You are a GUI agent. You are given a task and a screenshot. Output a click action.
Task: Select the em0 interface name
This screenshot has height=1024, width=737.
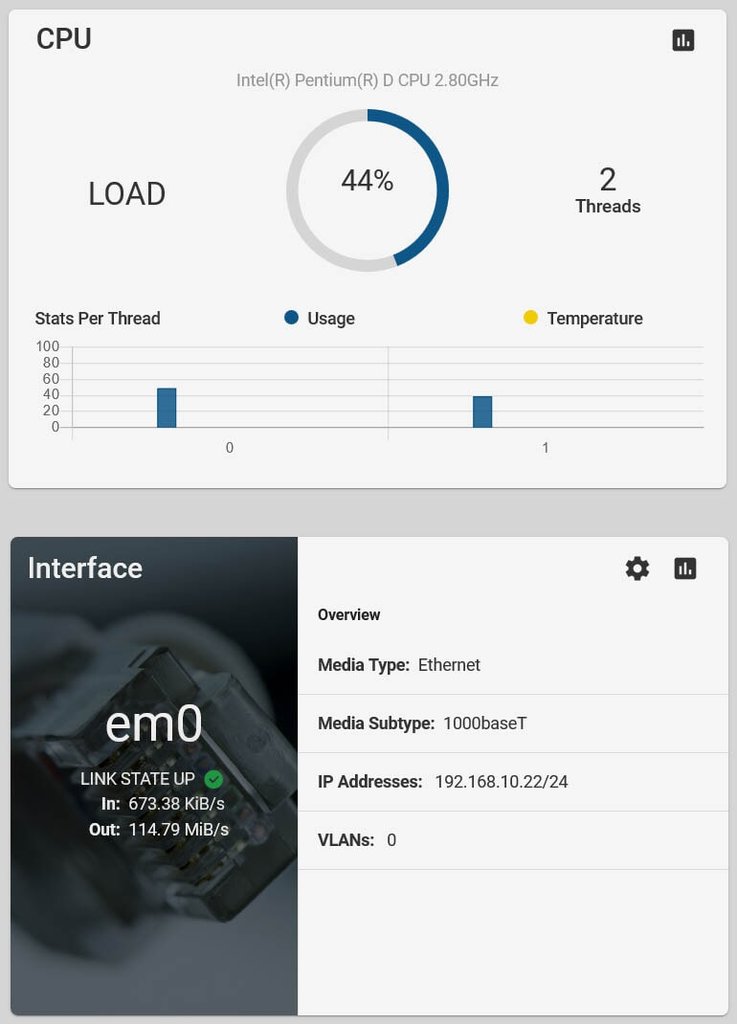tap(154, 724)
